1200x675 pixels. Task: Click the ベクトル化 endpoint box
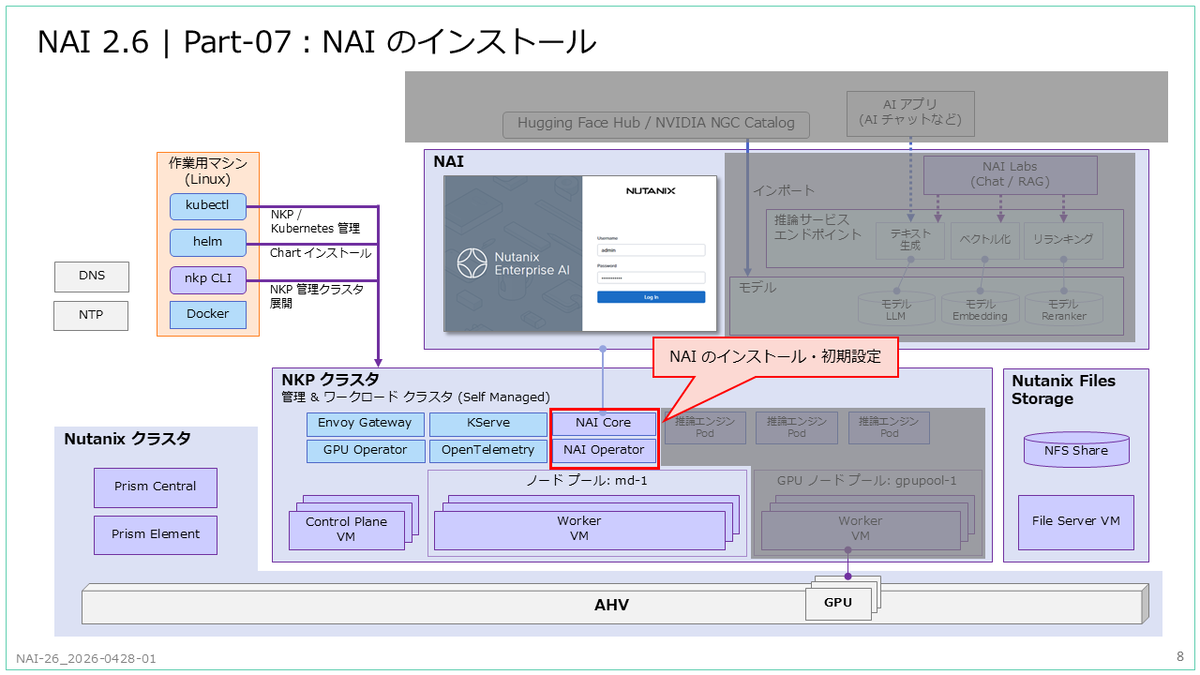985,240
